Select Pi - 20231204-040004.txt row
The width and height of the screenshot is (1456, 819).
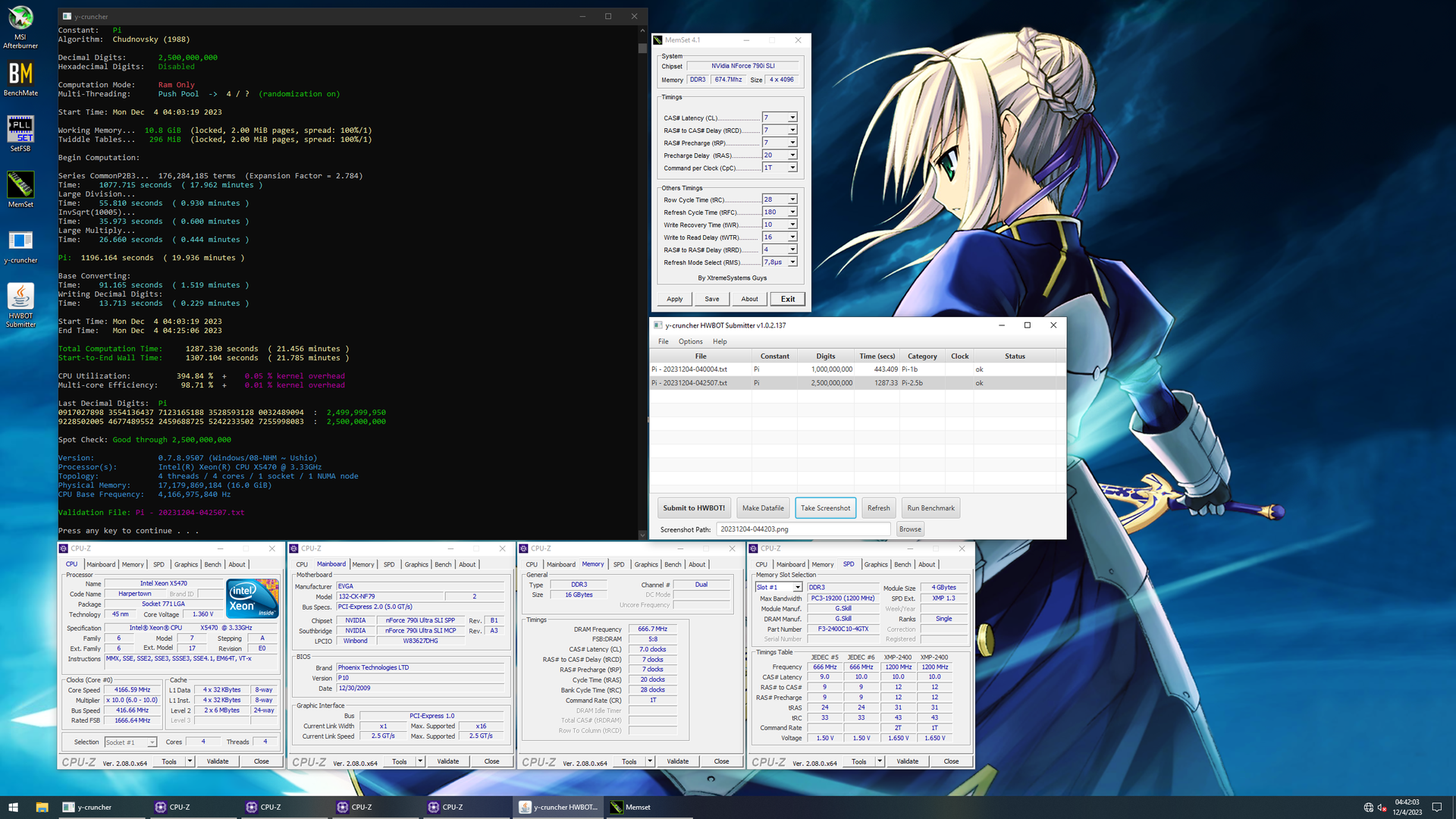point(853,369)
